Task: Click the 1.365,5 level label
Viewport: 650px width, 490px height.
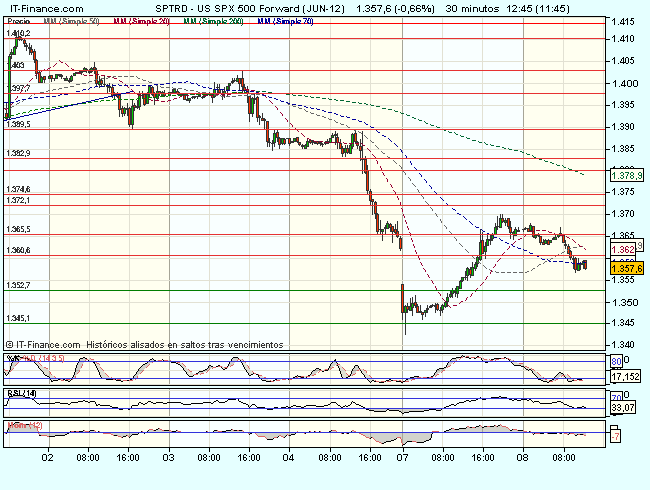Action: tap(18, 229)
